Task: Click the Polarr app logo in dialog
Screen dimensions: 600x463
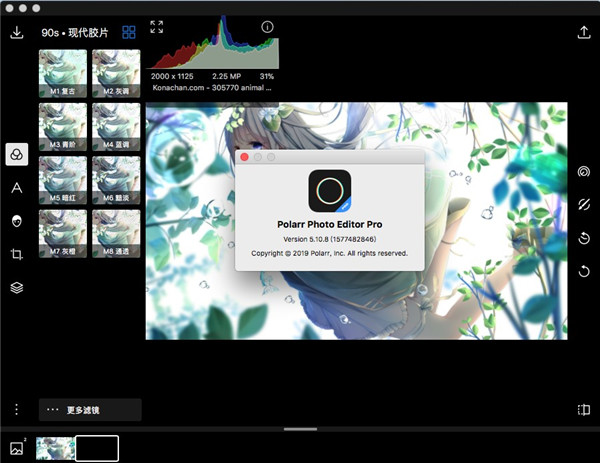Action: (x=330, y=191)
